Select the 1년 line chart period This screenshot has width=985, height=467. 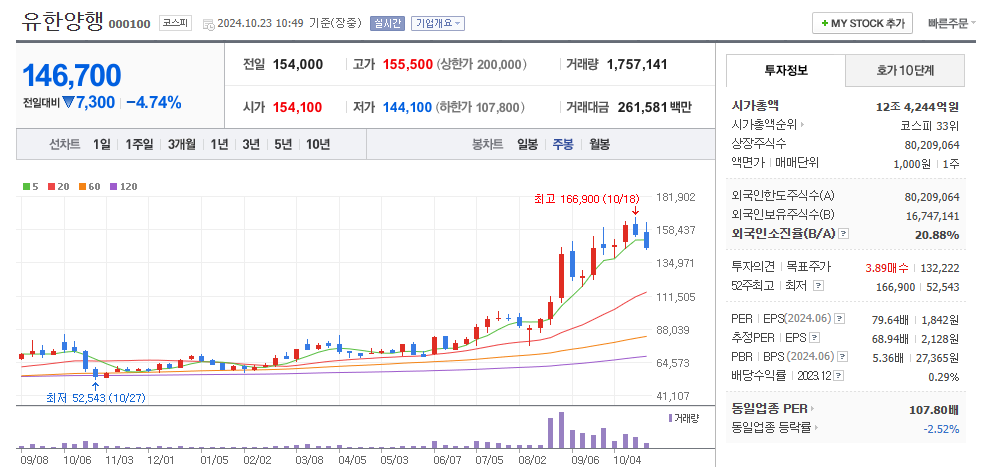click(219, 144)
